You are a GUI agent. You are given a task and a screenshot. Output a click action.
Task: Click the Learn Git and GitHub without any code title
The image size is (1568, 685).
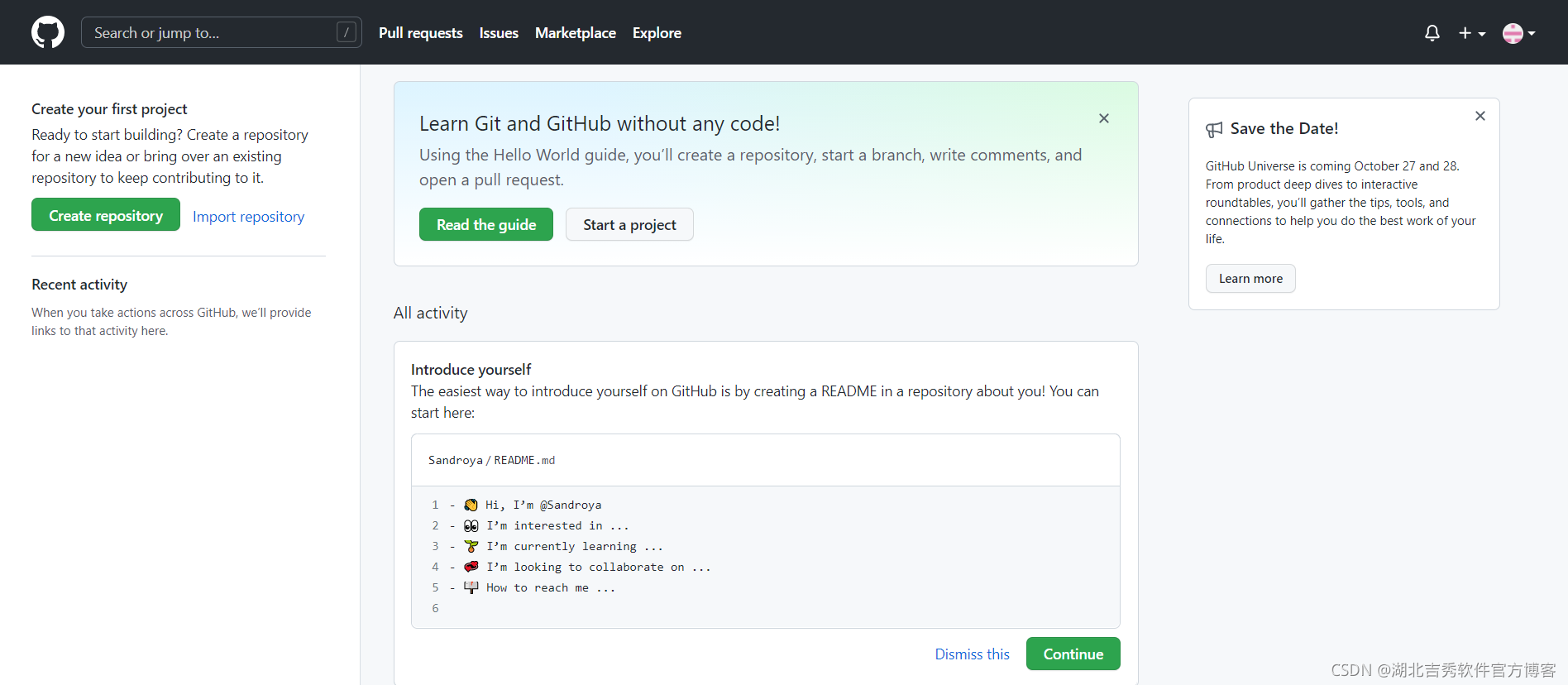pos(600,123)
